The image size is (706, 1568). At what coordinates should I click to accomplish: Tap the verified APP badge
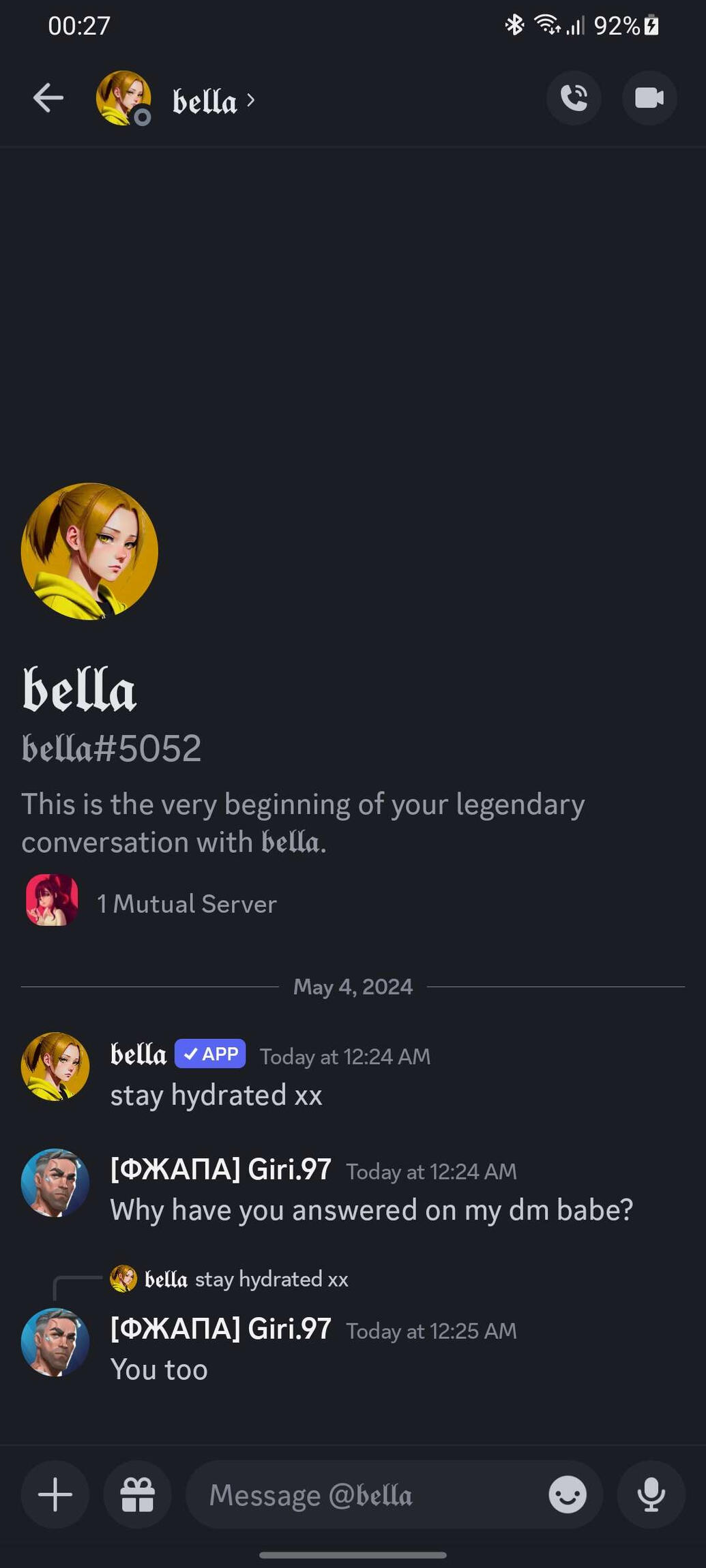pos(210,1054)
